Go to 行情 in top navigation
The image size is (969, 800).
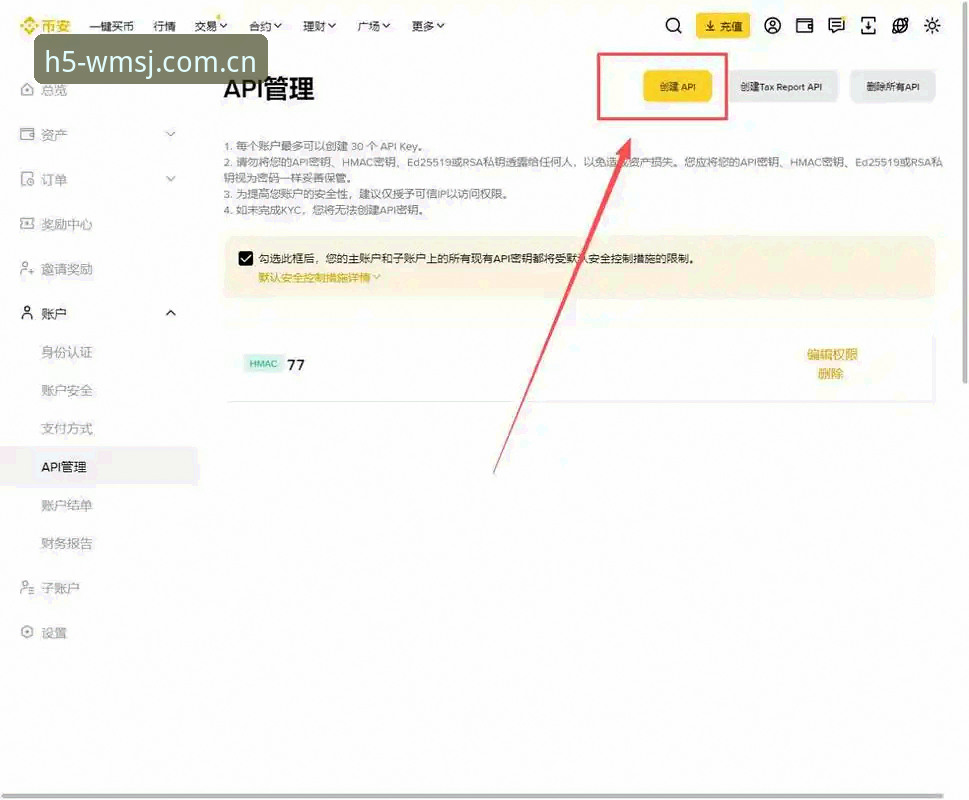pos(164,26)
